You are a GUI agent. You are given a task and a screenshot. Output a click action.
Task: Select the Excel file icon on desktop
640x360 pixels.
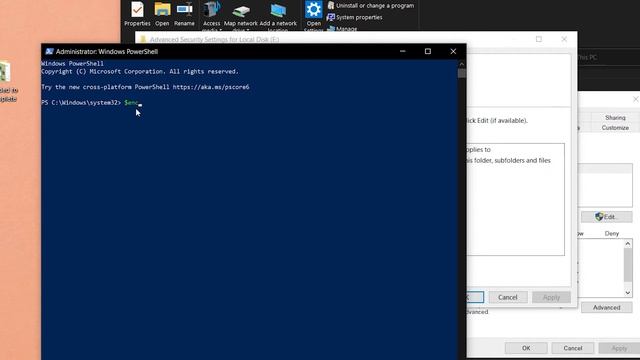point(5,73)
